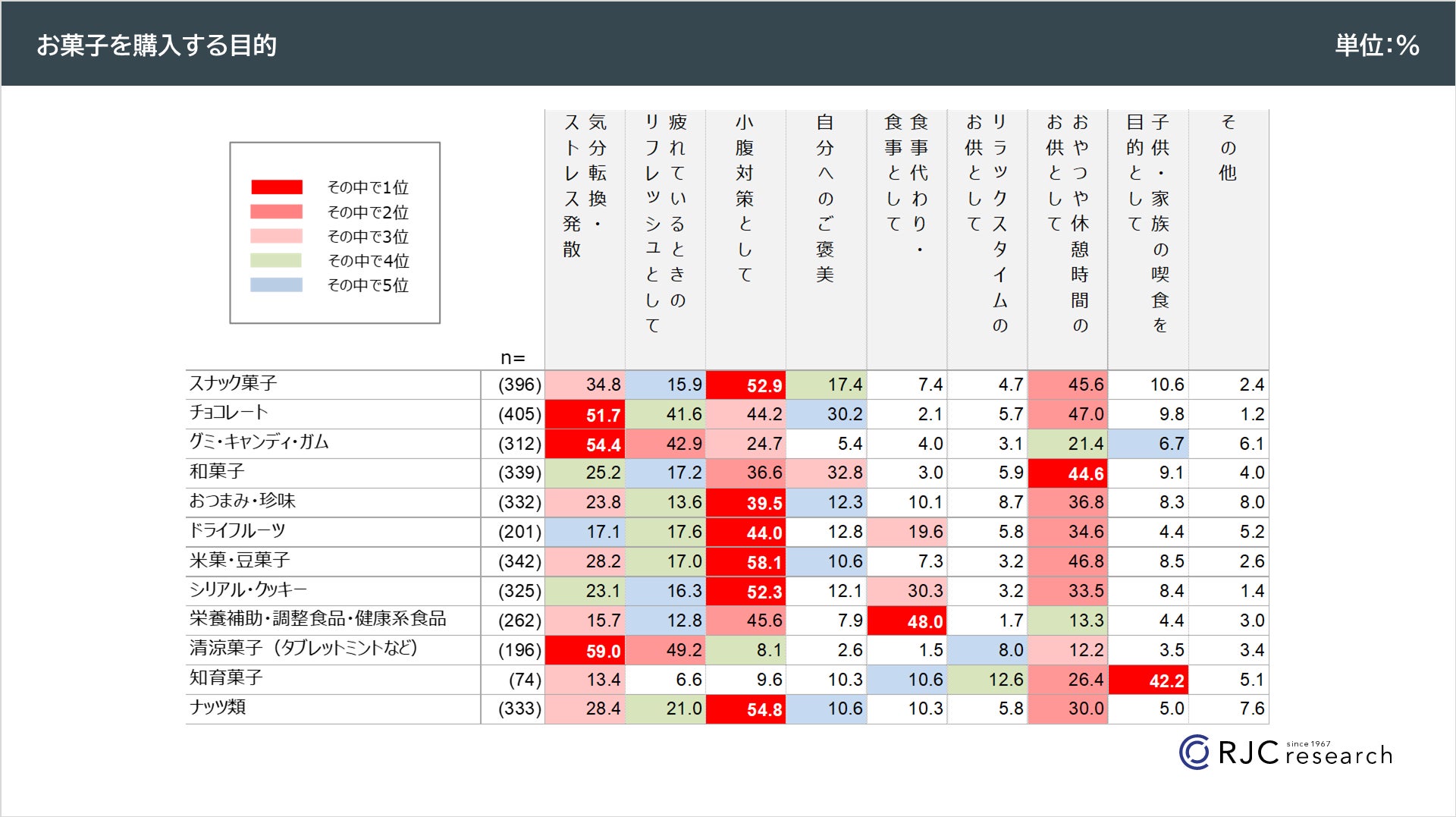
Task: Click the 19.6 cell in ドライフルーツ row
Action: [x=907, y=532]
